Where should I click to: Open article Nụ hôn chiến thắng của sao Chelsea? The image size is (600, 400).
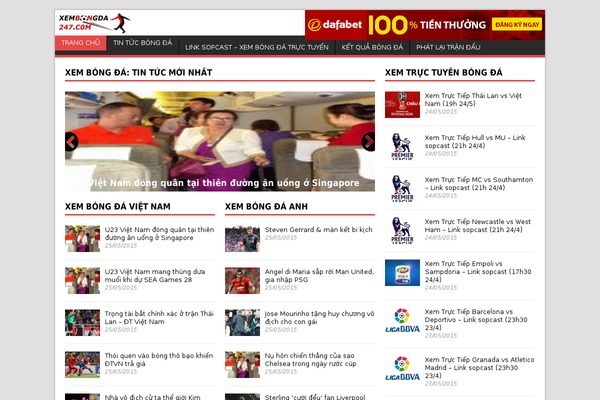[x=310, y=359]
